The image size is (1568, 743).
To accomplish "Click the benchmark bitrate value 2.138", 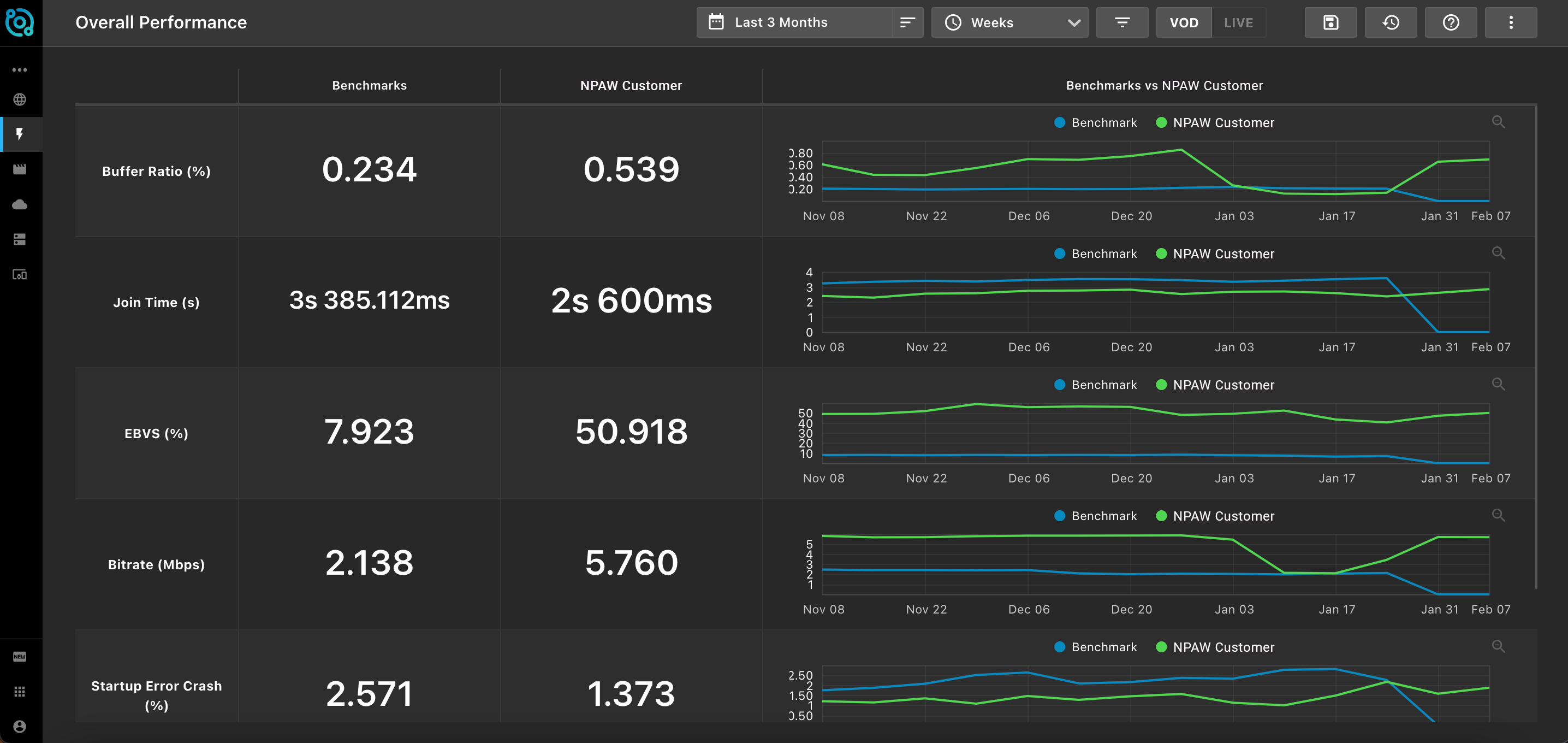I will pos(370,563).
